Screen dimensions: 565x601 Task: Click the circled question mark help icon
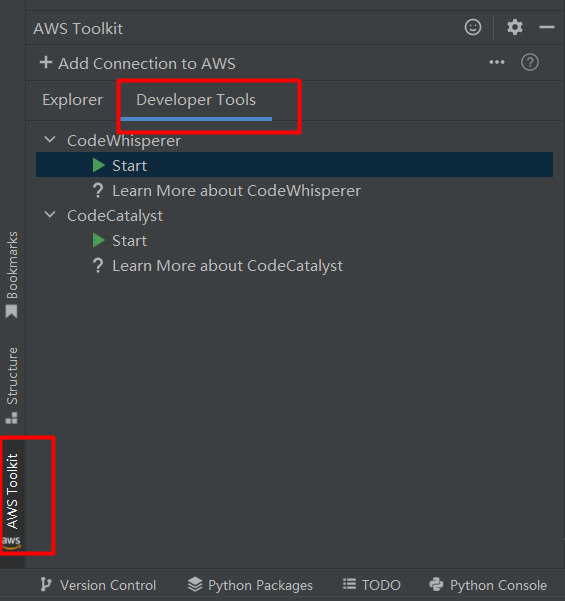(530, 62)
